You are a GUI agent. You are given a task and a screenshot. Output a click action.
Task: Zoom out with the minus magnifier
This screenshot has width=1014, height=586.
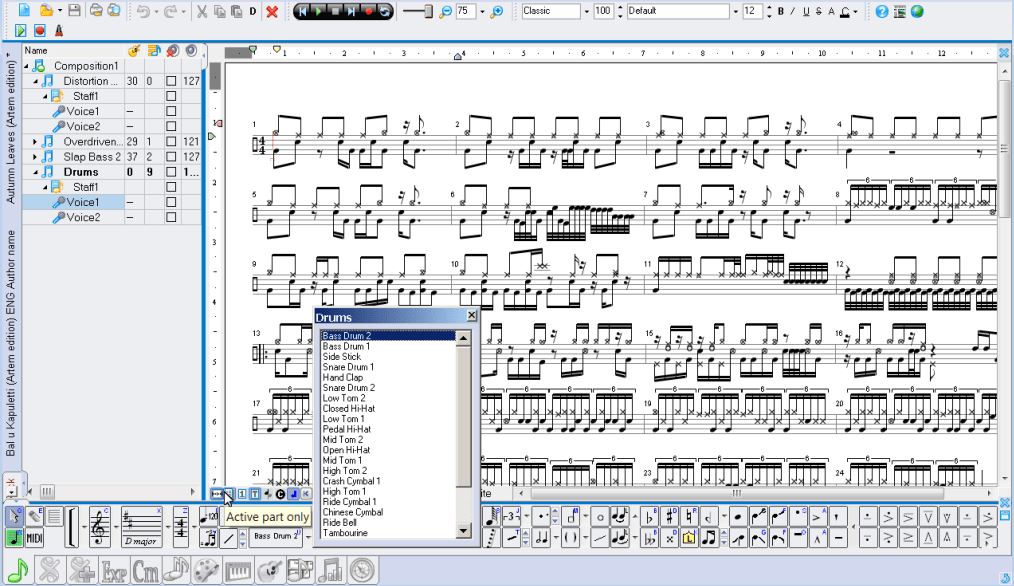pyautogui.click(x=446, y=11)
